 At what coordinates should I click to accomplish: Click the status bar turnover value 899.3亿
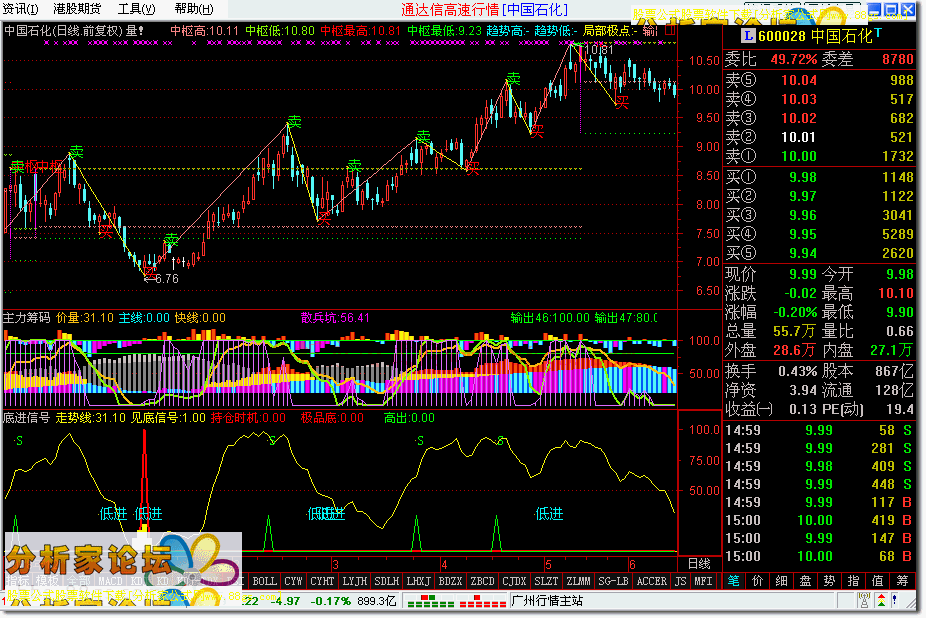point(377,601)
